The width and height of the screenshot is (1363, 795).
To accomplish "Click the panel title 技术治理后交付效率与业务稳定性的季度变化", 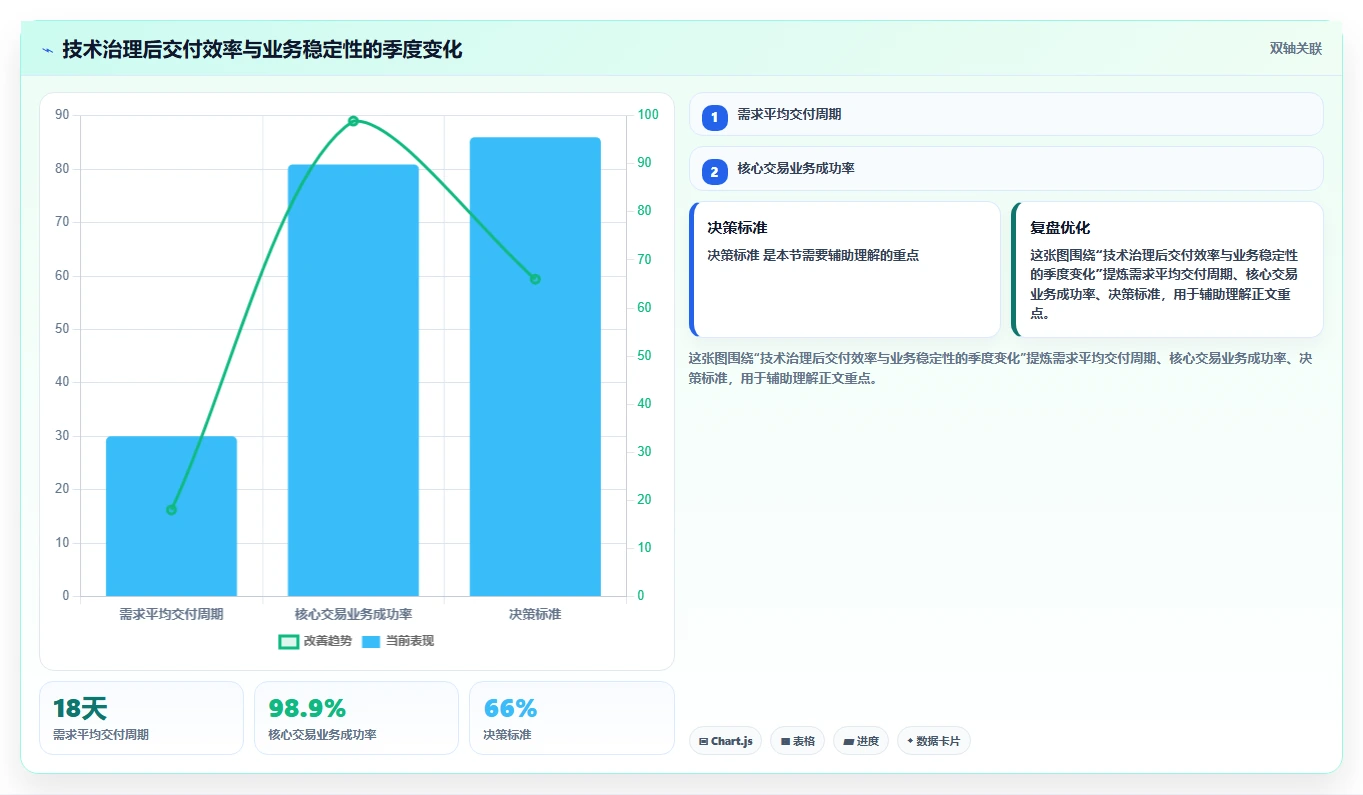I will (x=262, y=50).
